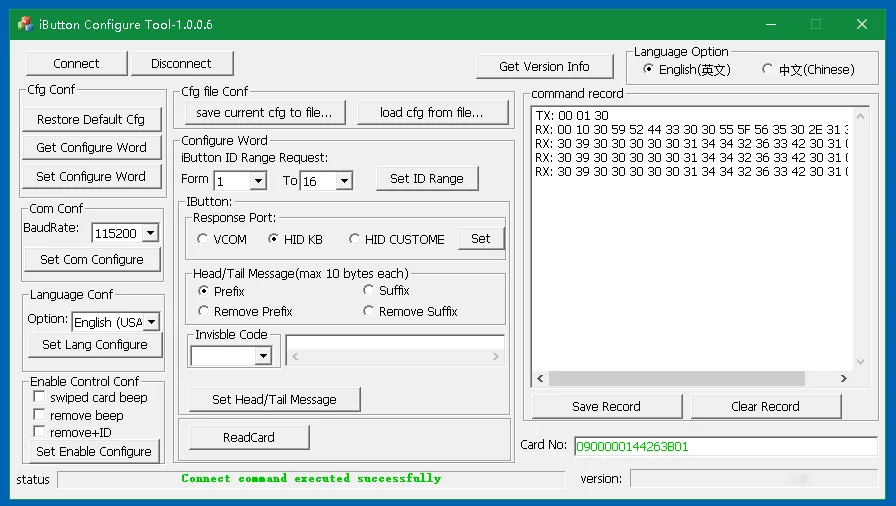Click the Disconnect button

tap(182, 63)
